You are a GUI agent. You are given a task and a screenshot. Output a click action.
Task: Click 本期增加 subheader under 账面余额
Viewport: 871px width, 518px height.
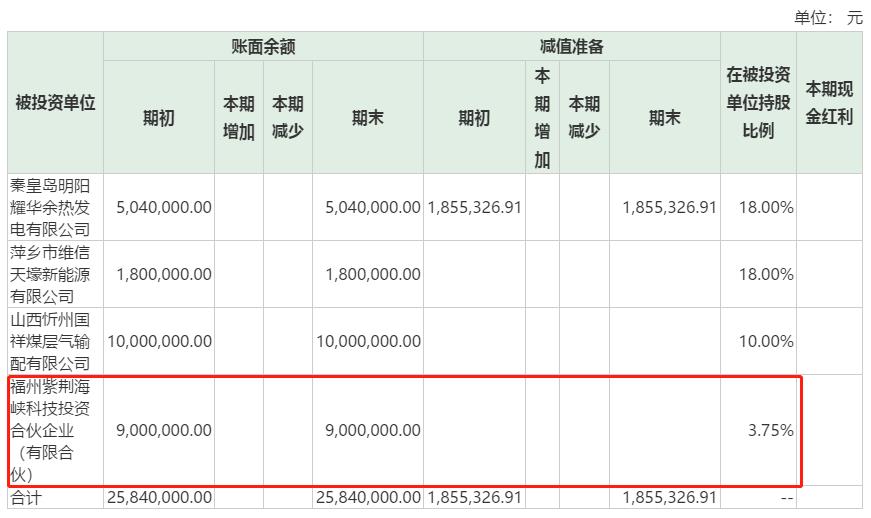click(x=239, y=118)
